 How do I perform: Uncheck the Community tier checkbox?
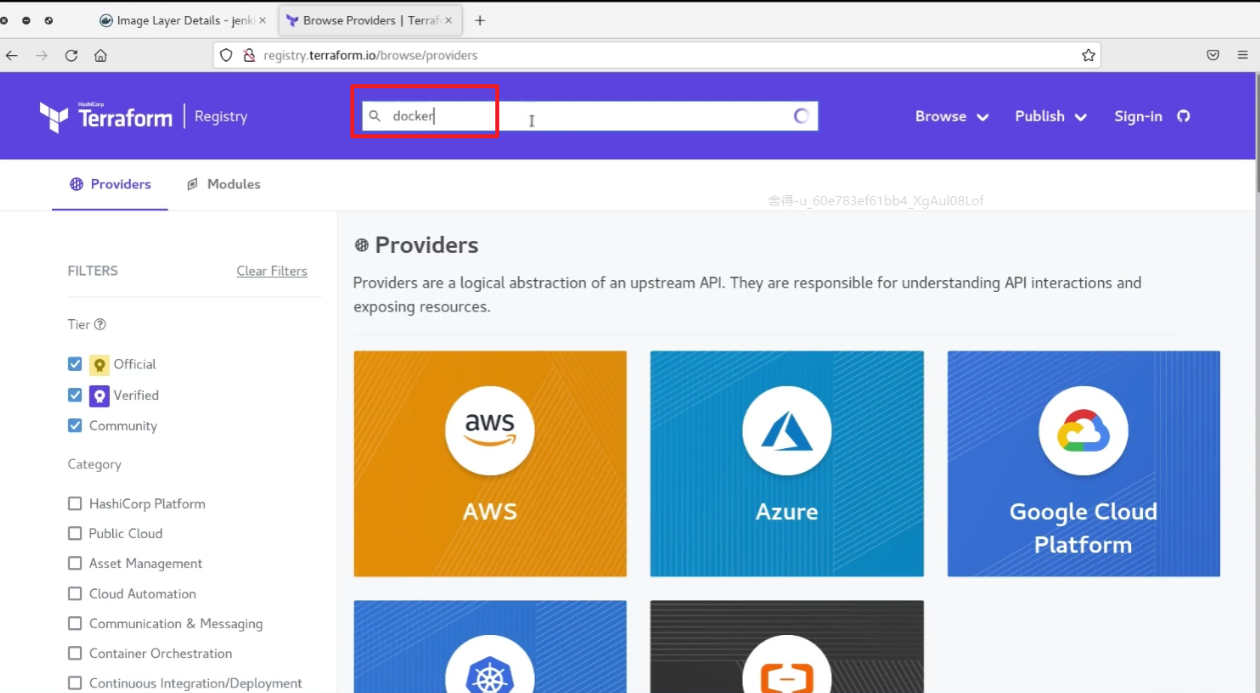pos(75,425)
